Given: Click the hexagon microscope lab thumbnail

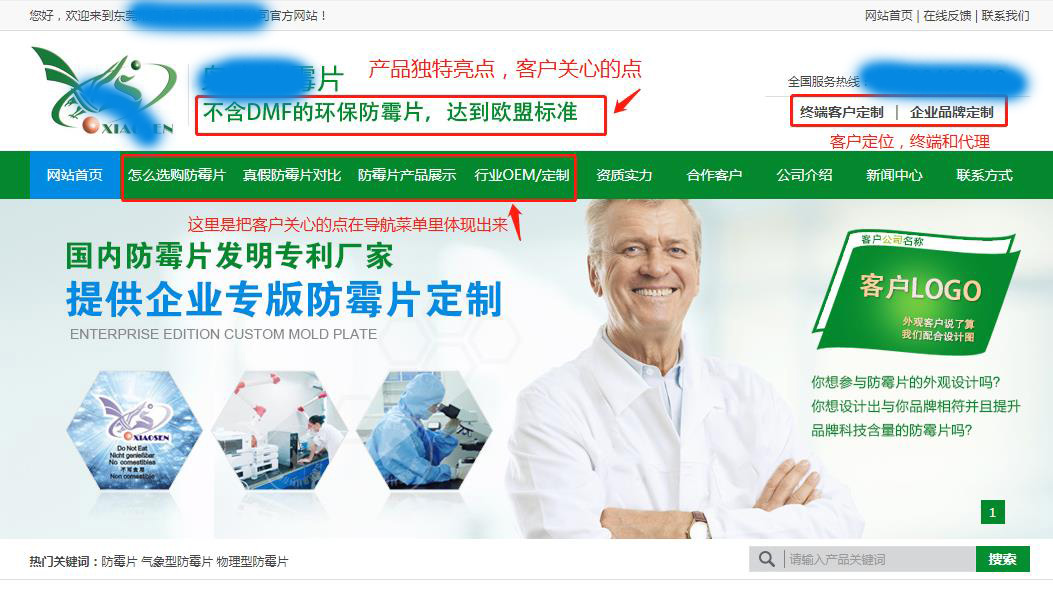Looking at the screenshot, I should [x=424, y=430].
